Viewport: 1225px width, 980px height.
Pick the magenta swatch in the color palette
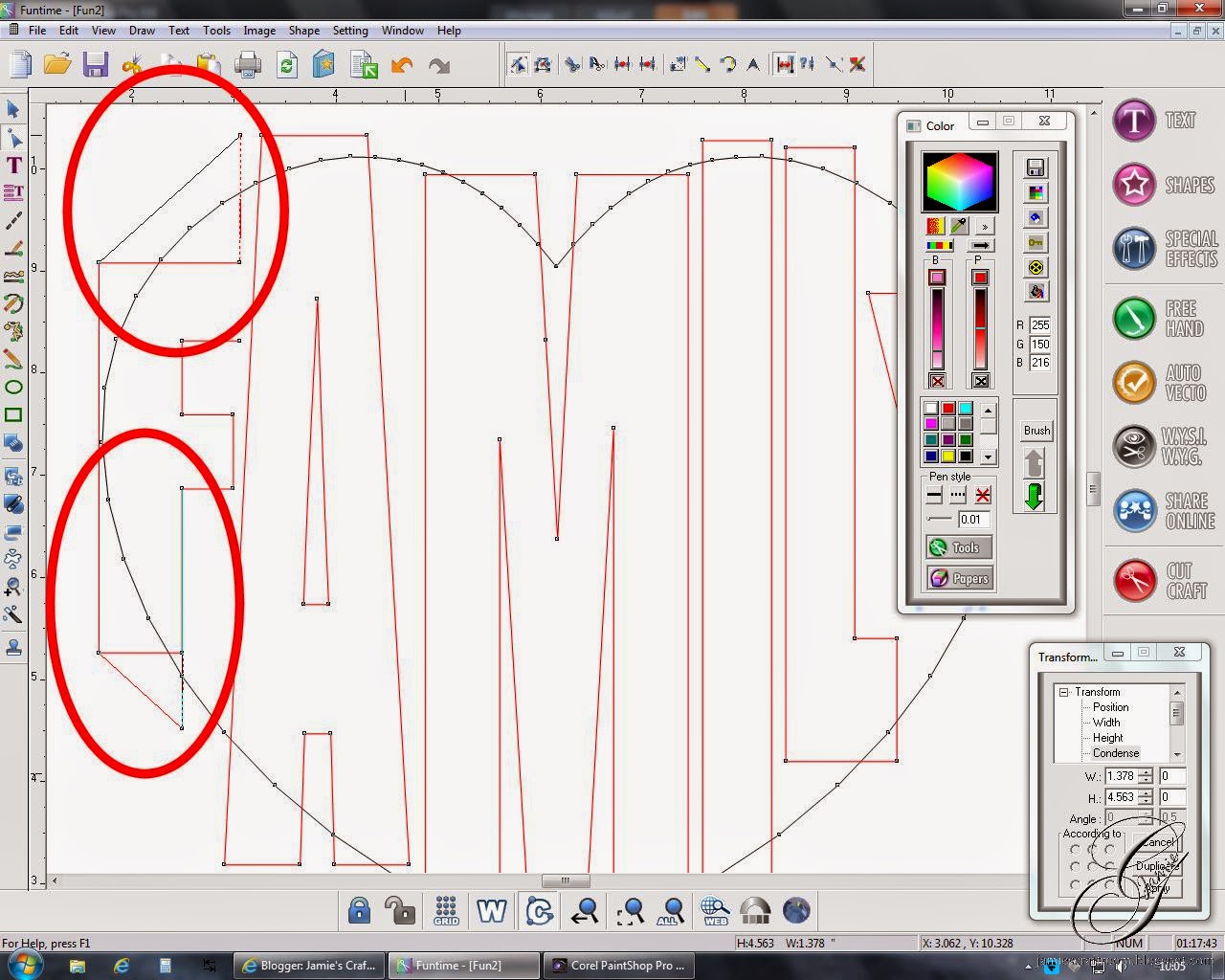point(931,423)
